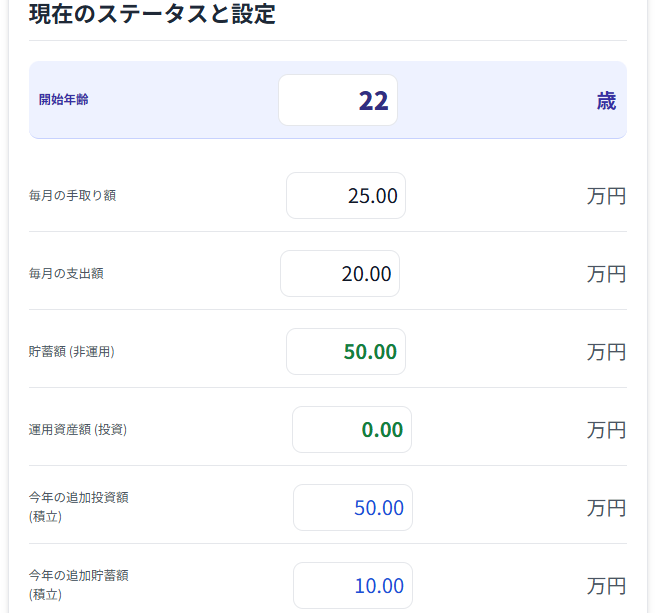Click the 現在のステータスと設定 heading
Viewport: 656px width, 613px height.
[x=152, y=13]
